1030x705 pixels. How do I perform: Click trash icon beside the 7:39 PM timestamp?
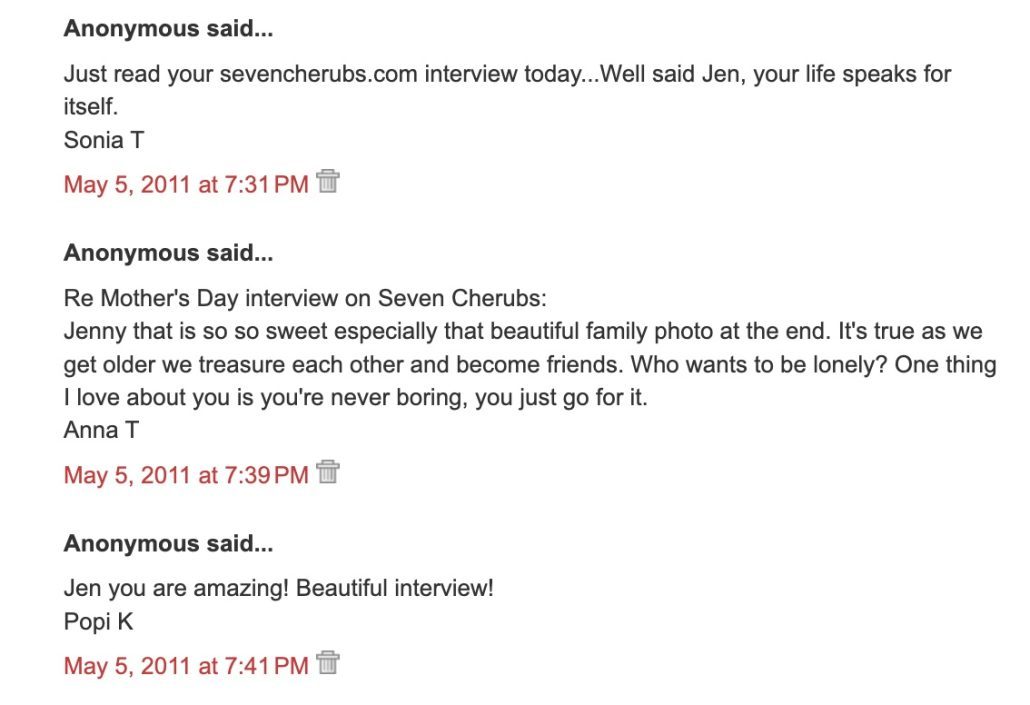click(x=328, y=472)
